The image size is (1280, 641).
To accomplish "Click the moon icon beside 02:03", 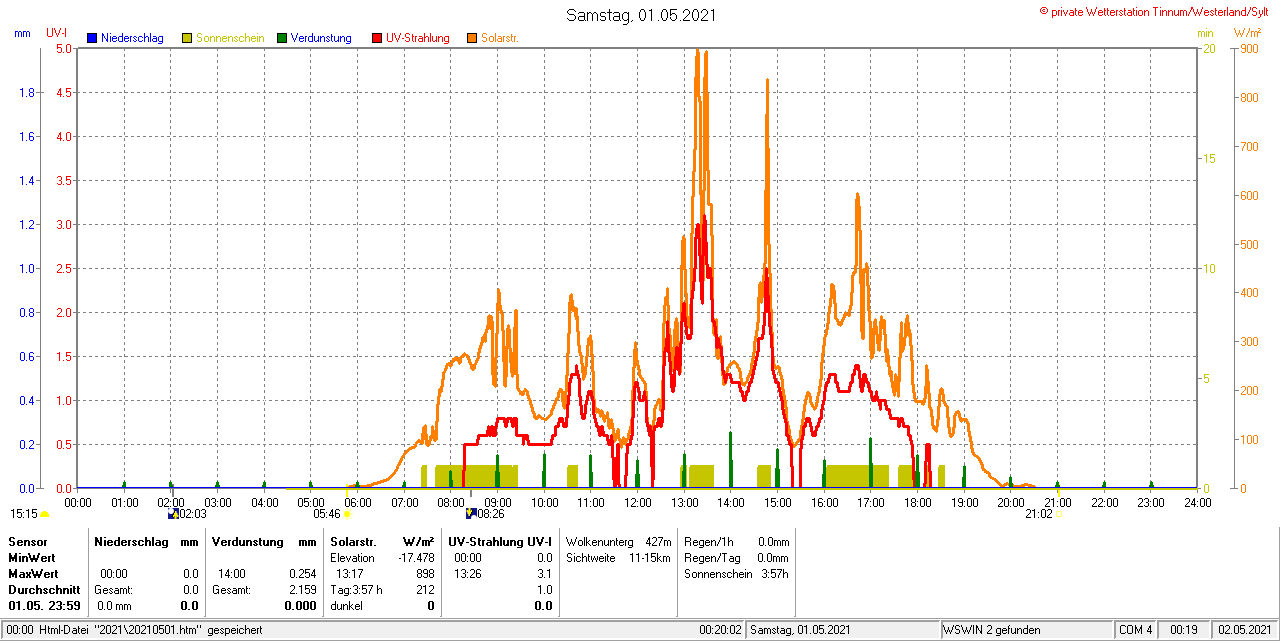I will pos(172,514).
